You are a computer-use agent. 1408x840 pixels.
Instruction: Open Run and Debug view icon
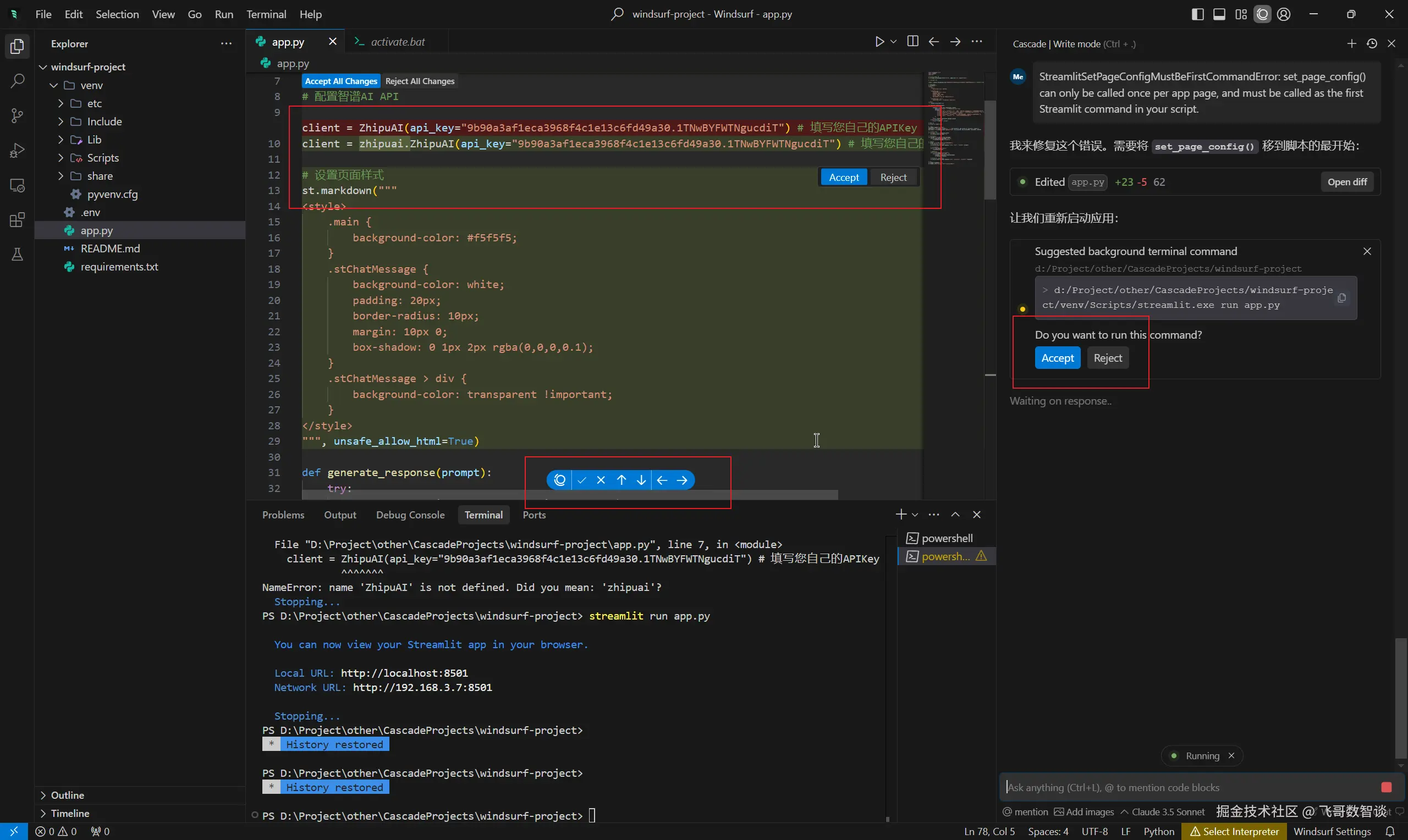point(17,151)
